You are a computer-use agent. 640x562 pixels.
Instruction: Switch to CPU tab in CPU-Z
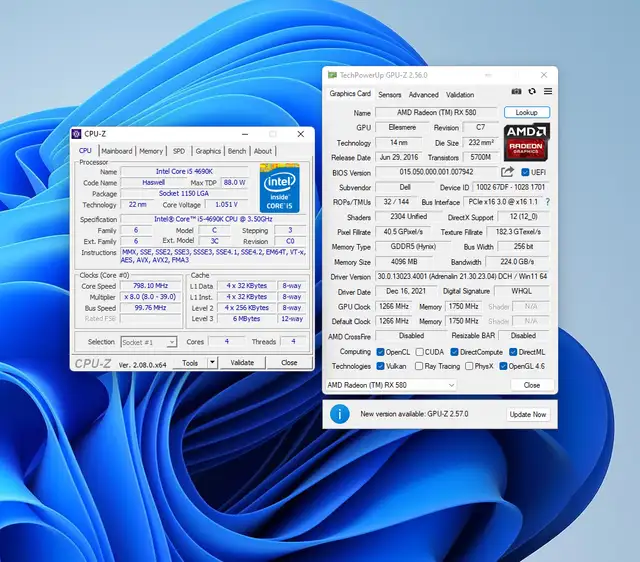click(85, 151)
